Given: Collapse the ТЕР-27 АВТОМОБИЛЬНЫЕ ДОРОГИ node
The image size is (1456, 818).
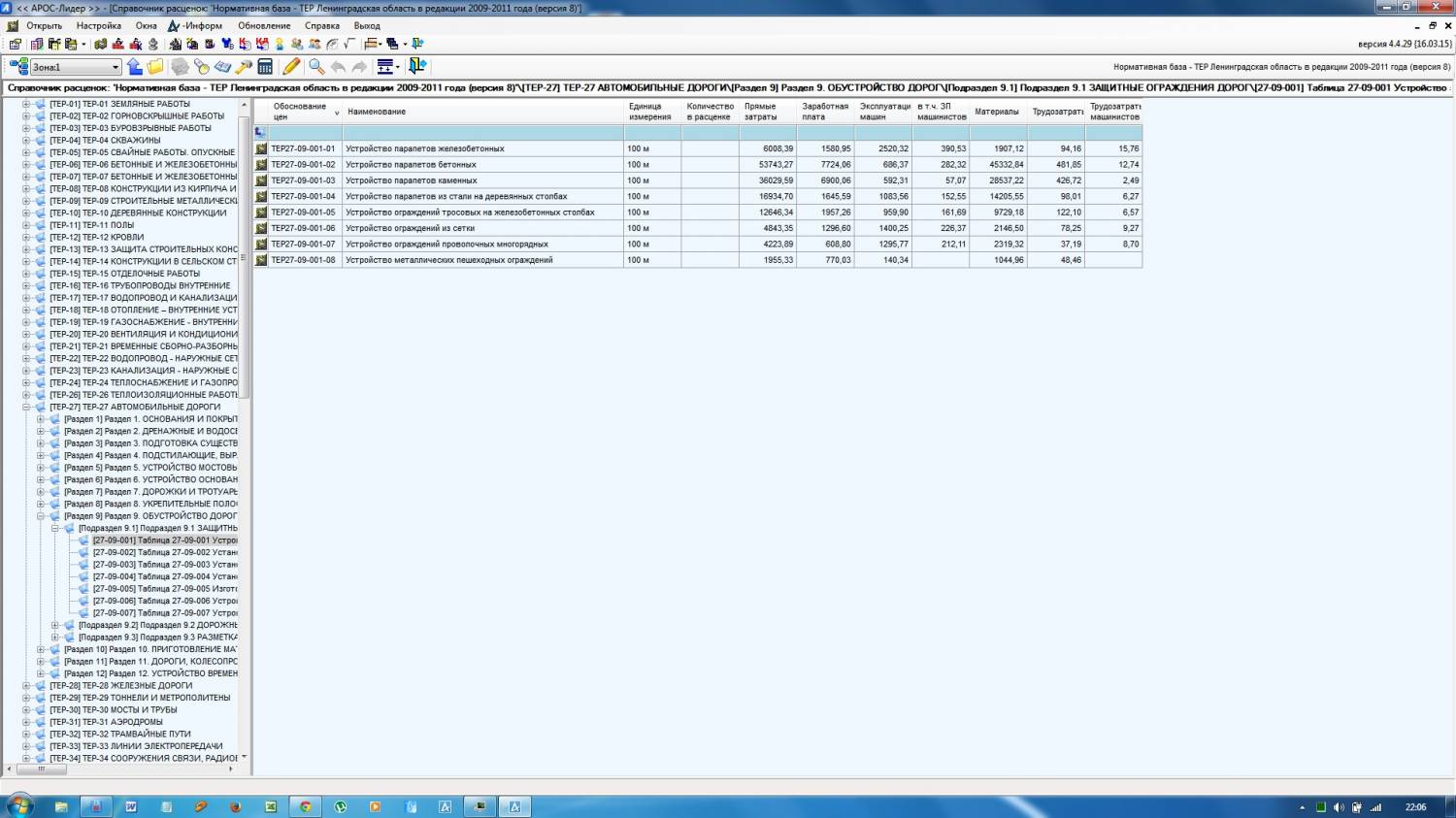Looking at the screenshot, I should (26, 408).
